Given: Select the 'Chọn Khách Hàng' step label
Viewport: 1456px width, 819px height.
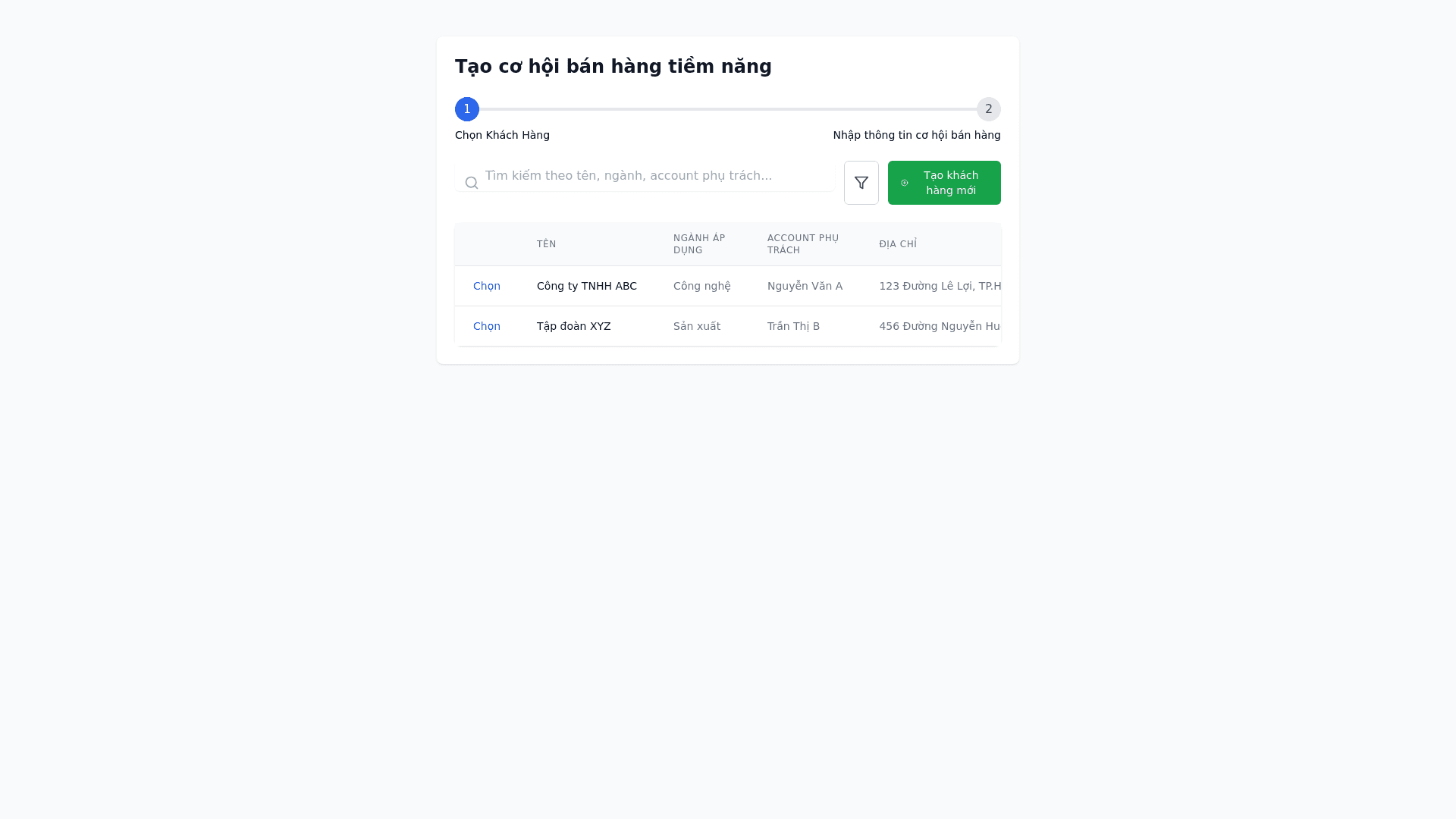Looking at the screenshot, I should (502, 135).
